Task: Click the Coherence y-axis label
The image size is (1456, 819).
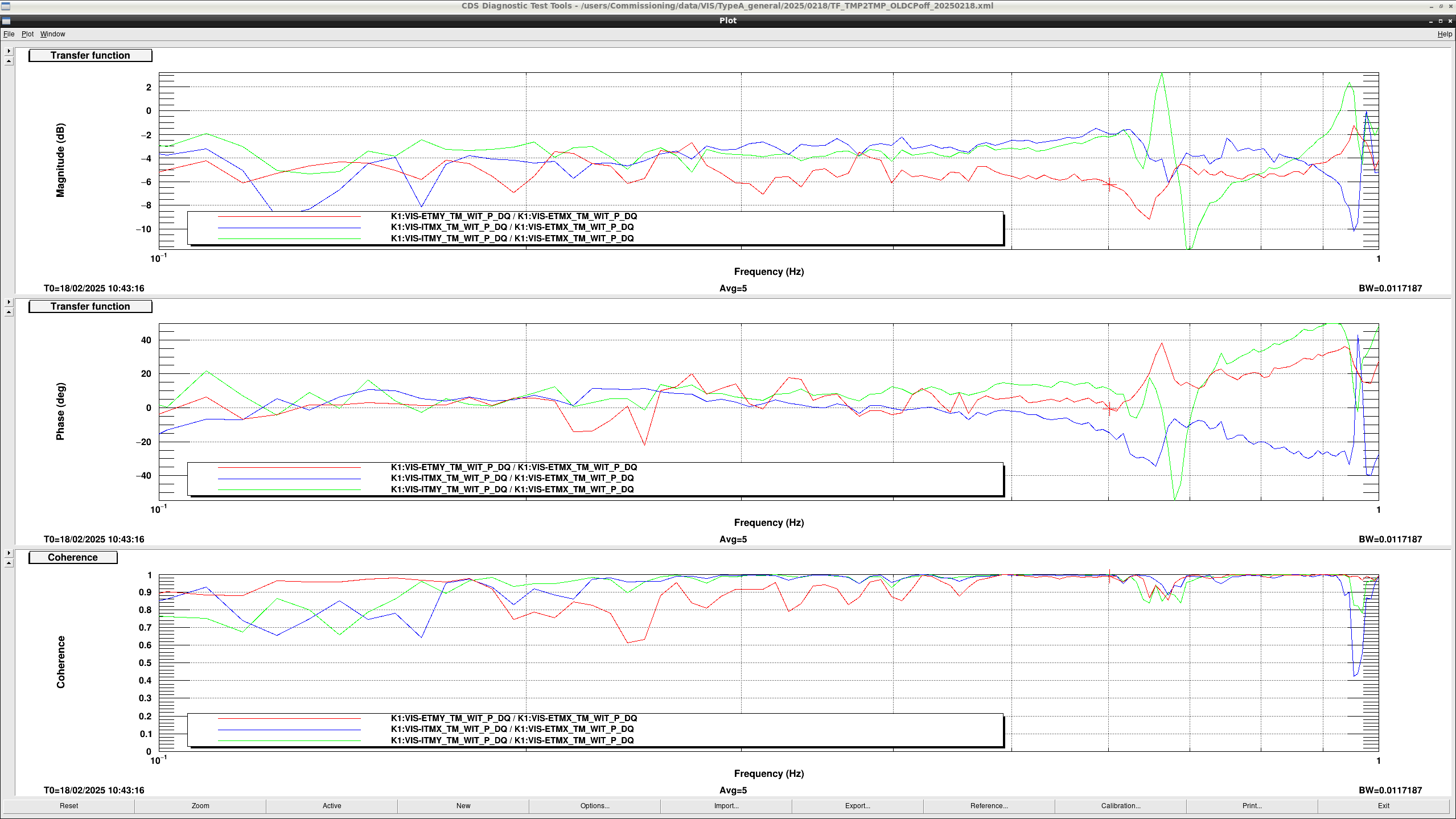Action: (60, 662)
